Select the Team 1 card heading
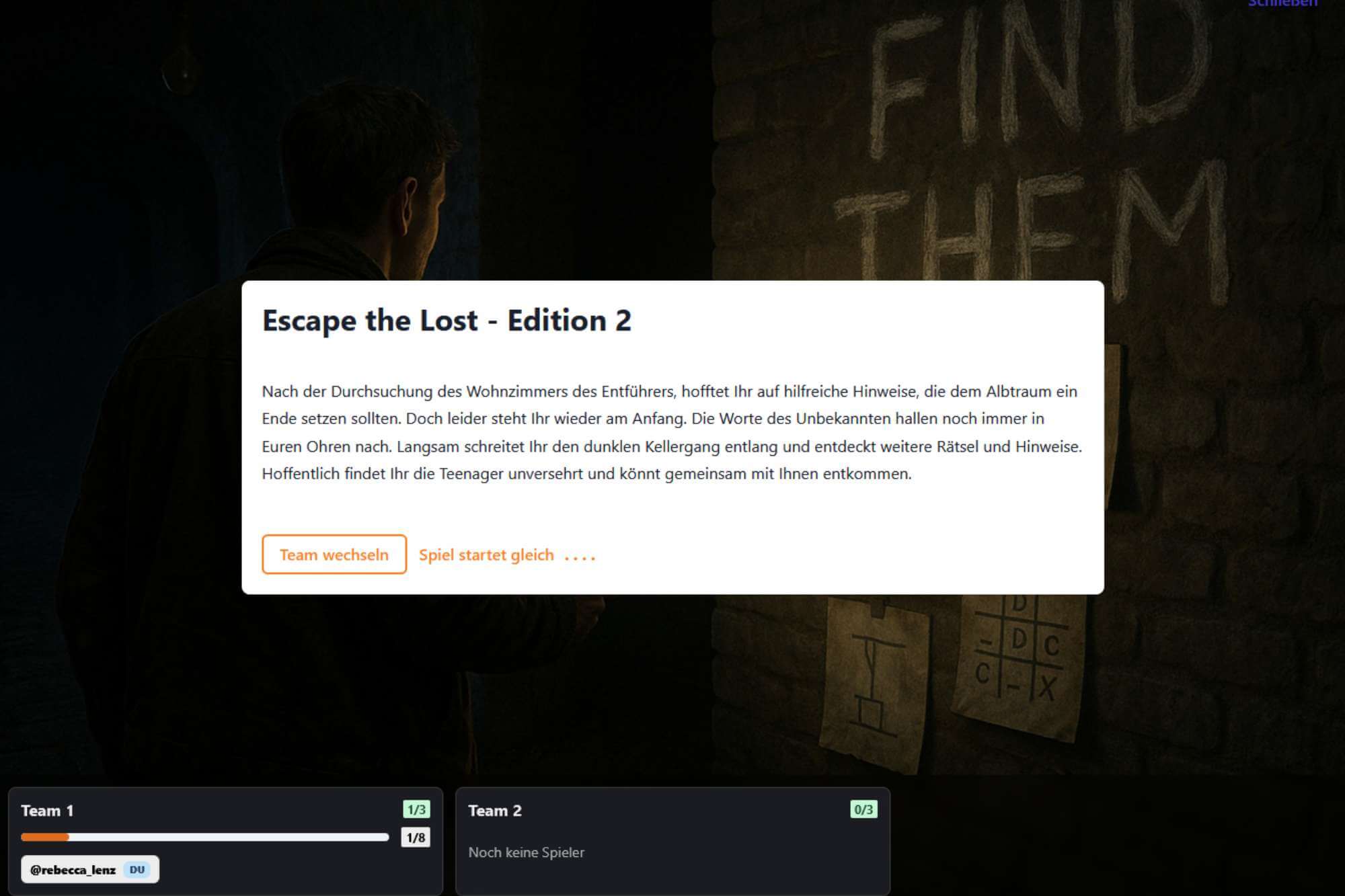Image resolution: width=1345 pixels, height=896 pixels. 47,811
